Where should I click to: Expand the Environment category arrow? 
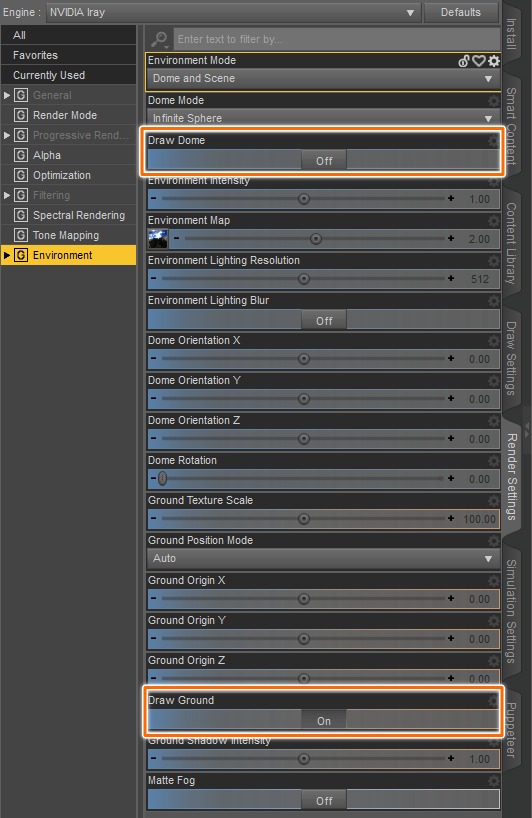[7, 255]
